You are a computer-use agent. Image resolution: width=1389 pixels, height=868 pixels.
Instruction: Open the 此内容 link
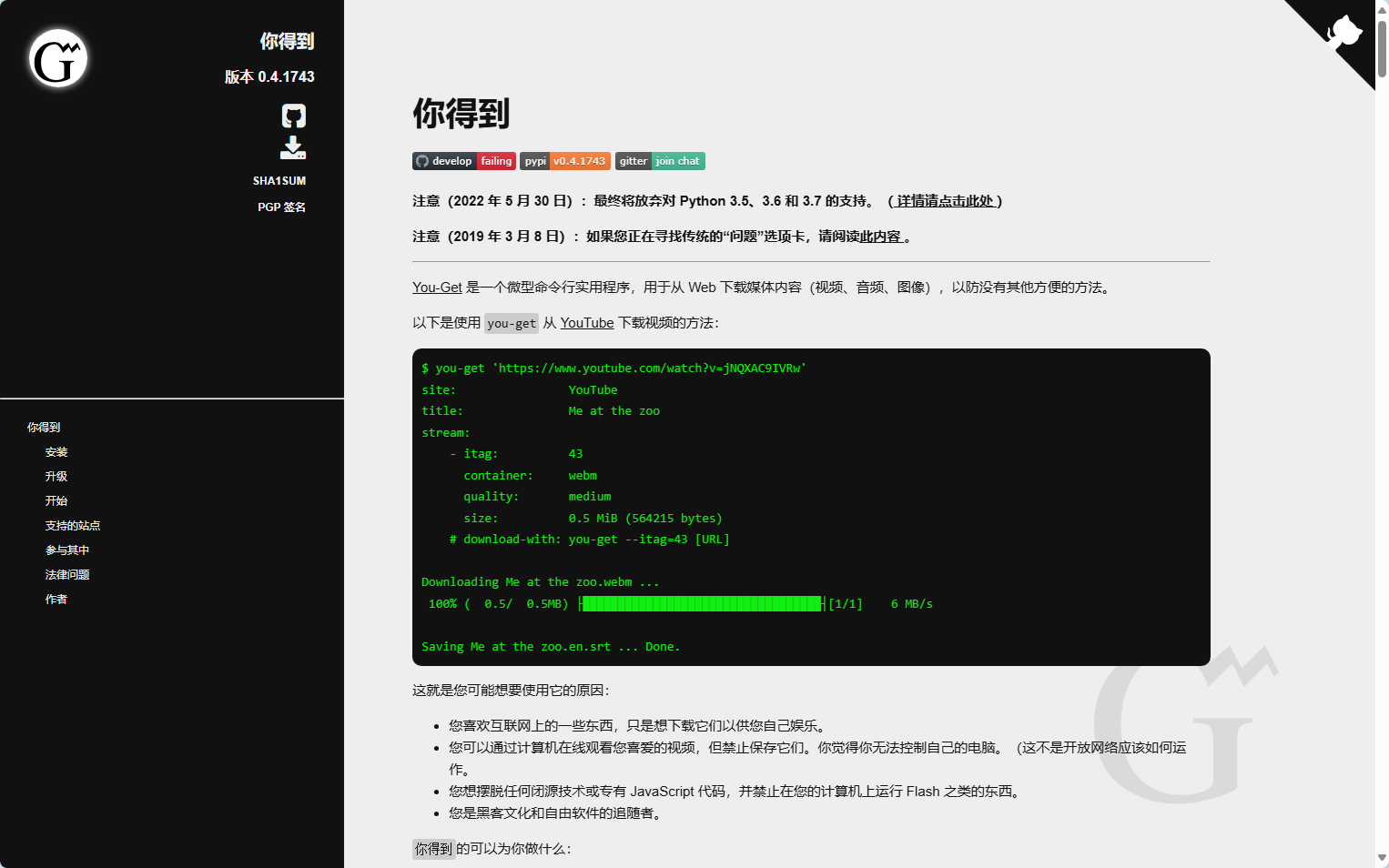880,237
